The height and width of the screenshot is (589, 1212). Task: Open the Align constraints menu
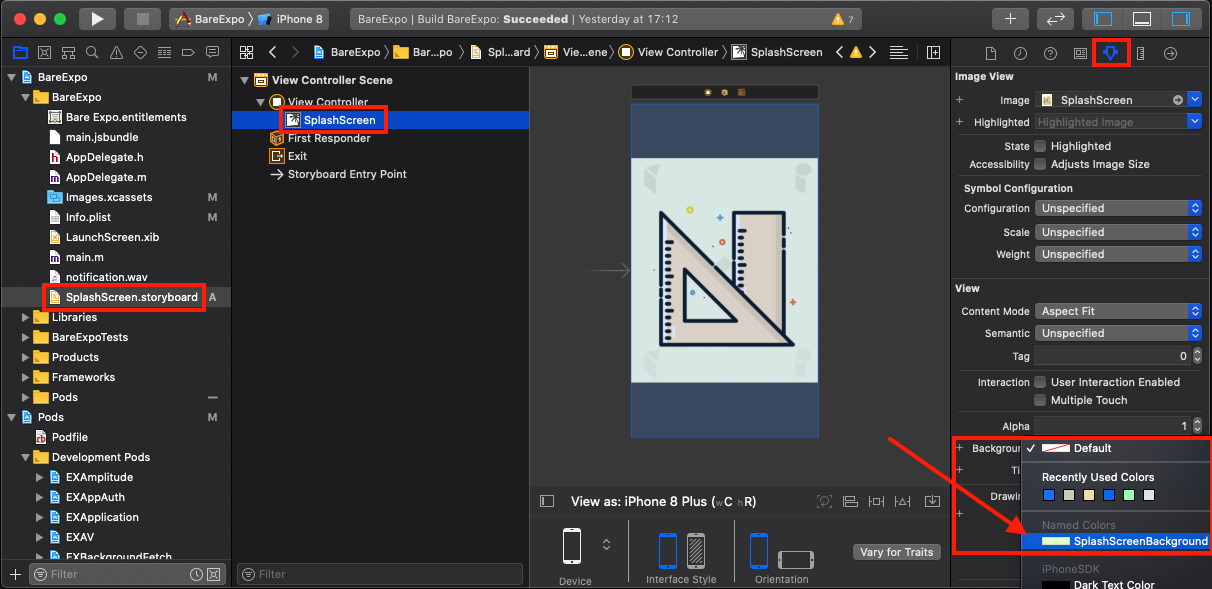pos(850,501)
